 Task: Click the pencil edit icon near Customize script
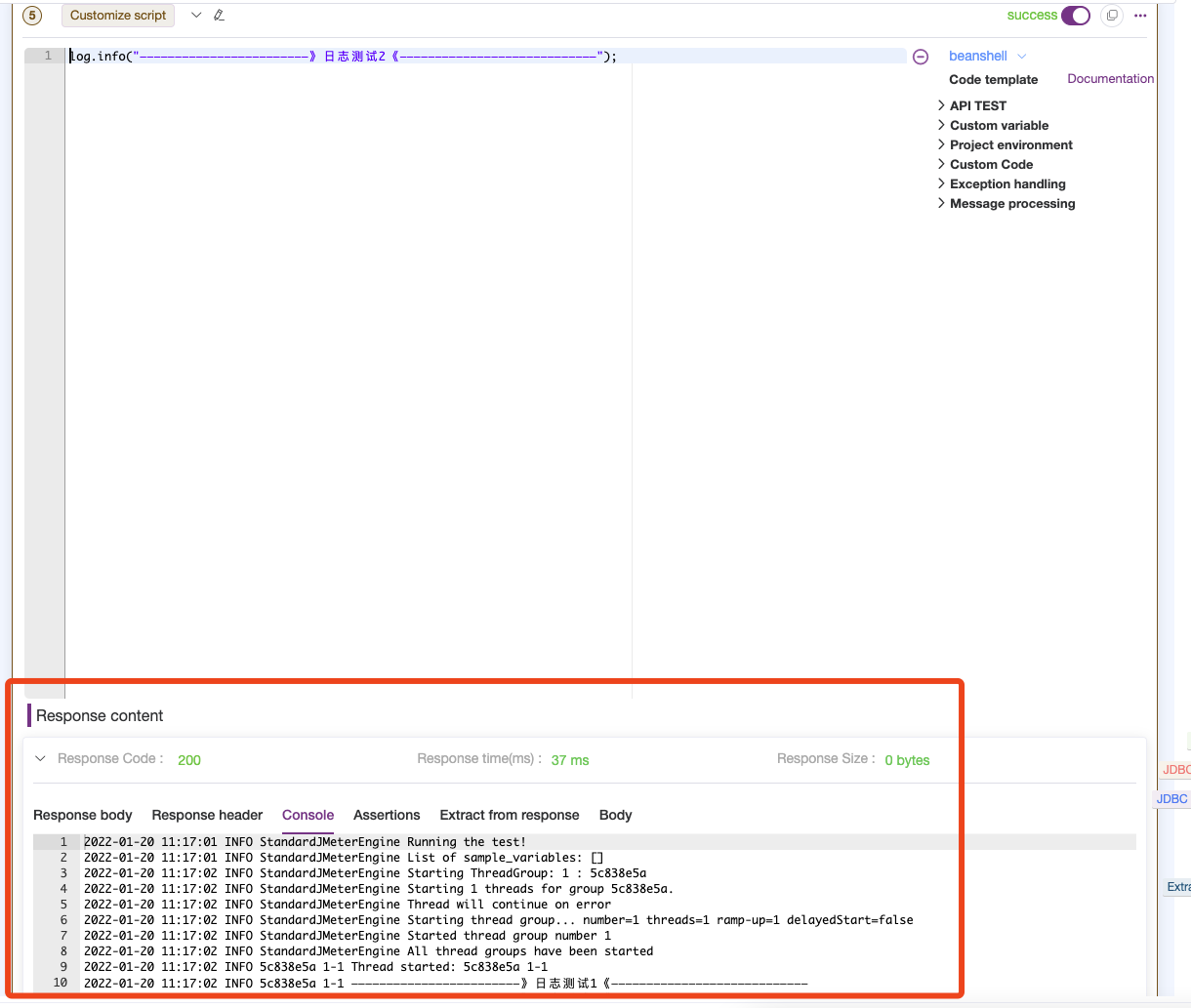click(217, 15)
